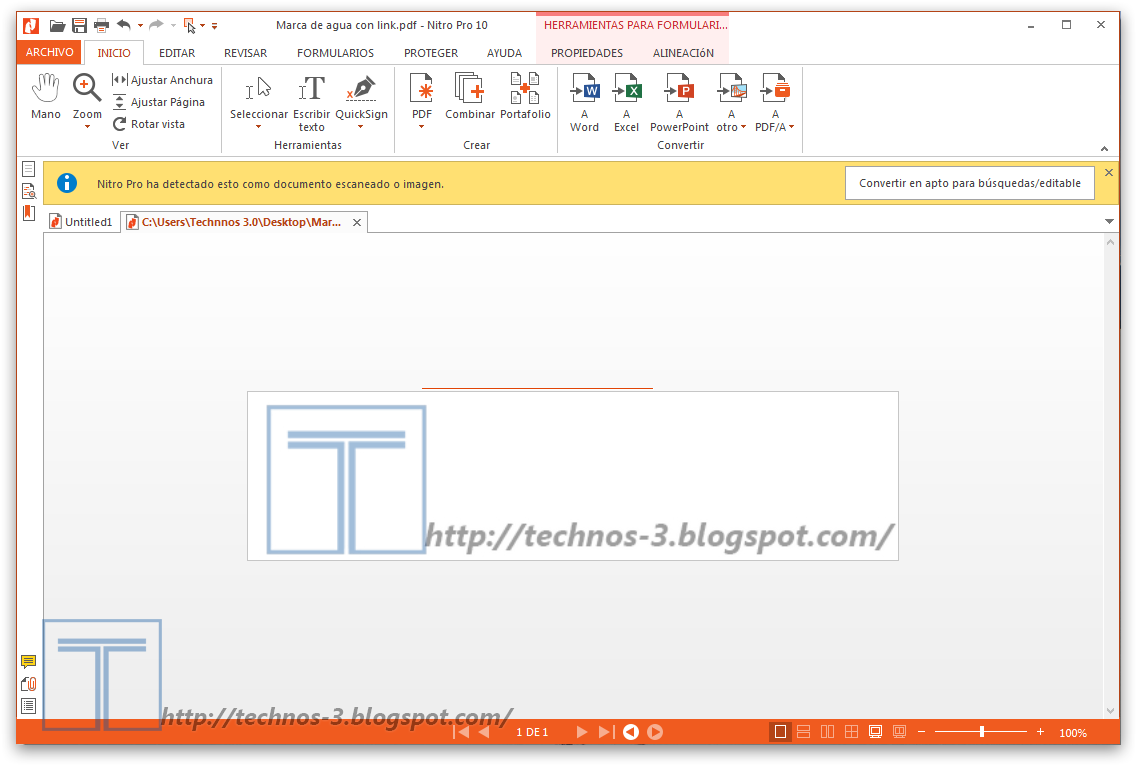The height and width of the screenshot is (766, 1137).
Task: Go to the previous view
Action: click(631, 732)
